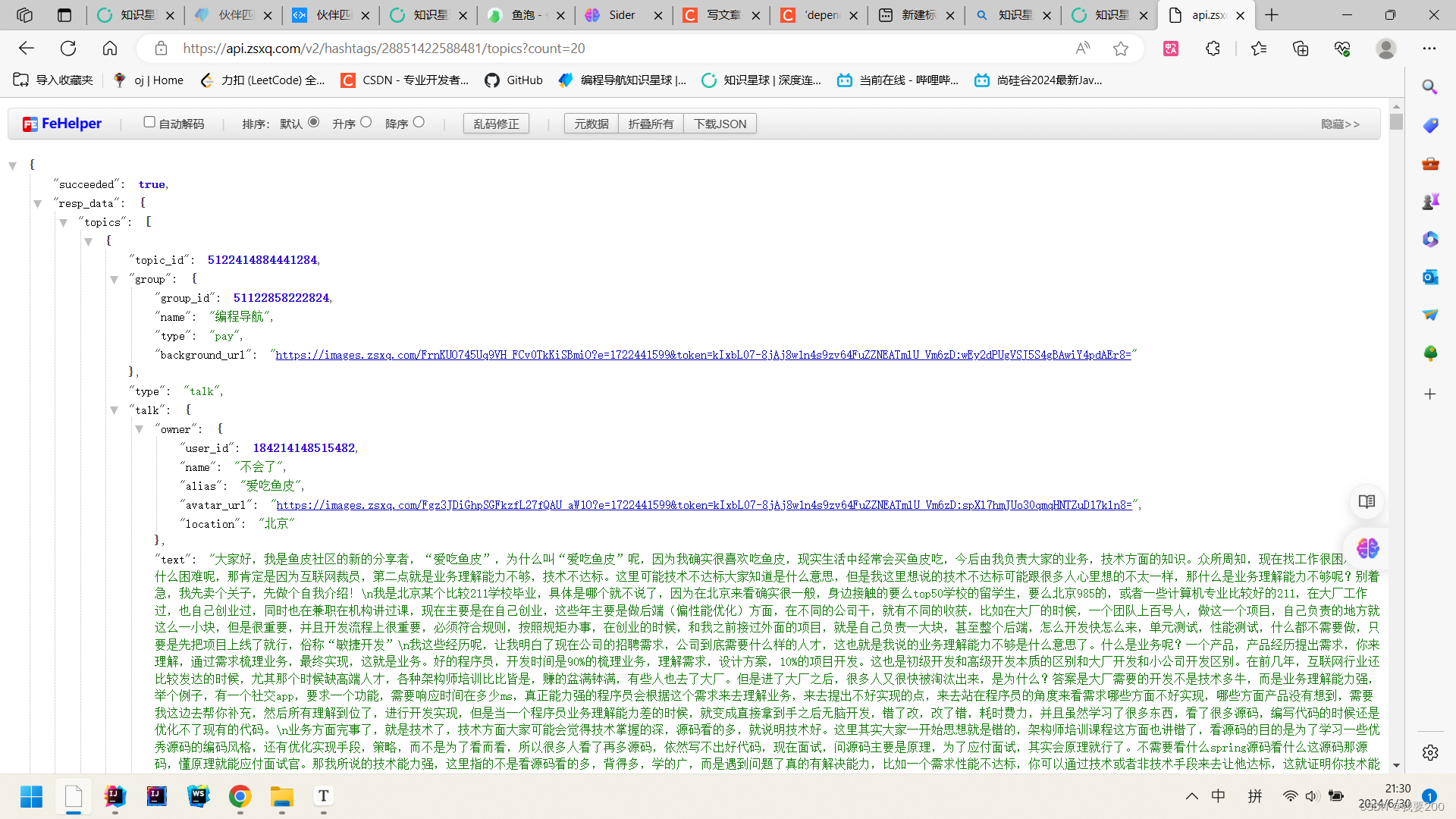
Task: Collapse the topics array triangle
Action: (64, 221)
